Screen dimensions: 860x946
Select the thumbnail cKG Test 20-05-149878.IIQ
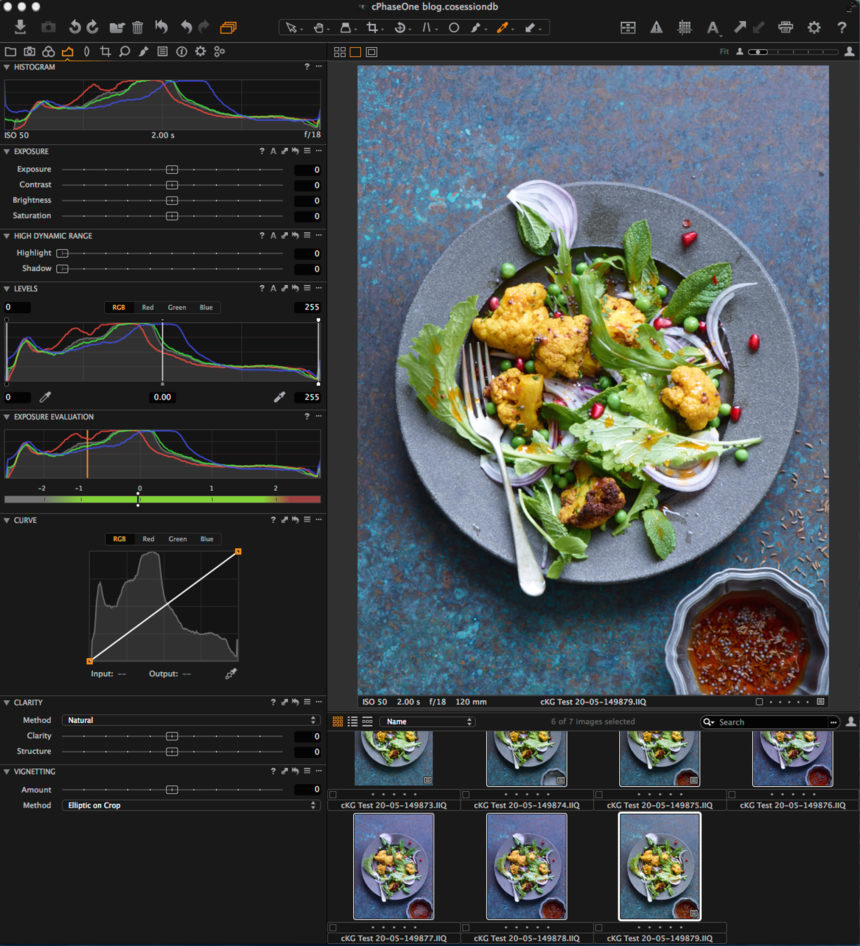tap(526, 866)
